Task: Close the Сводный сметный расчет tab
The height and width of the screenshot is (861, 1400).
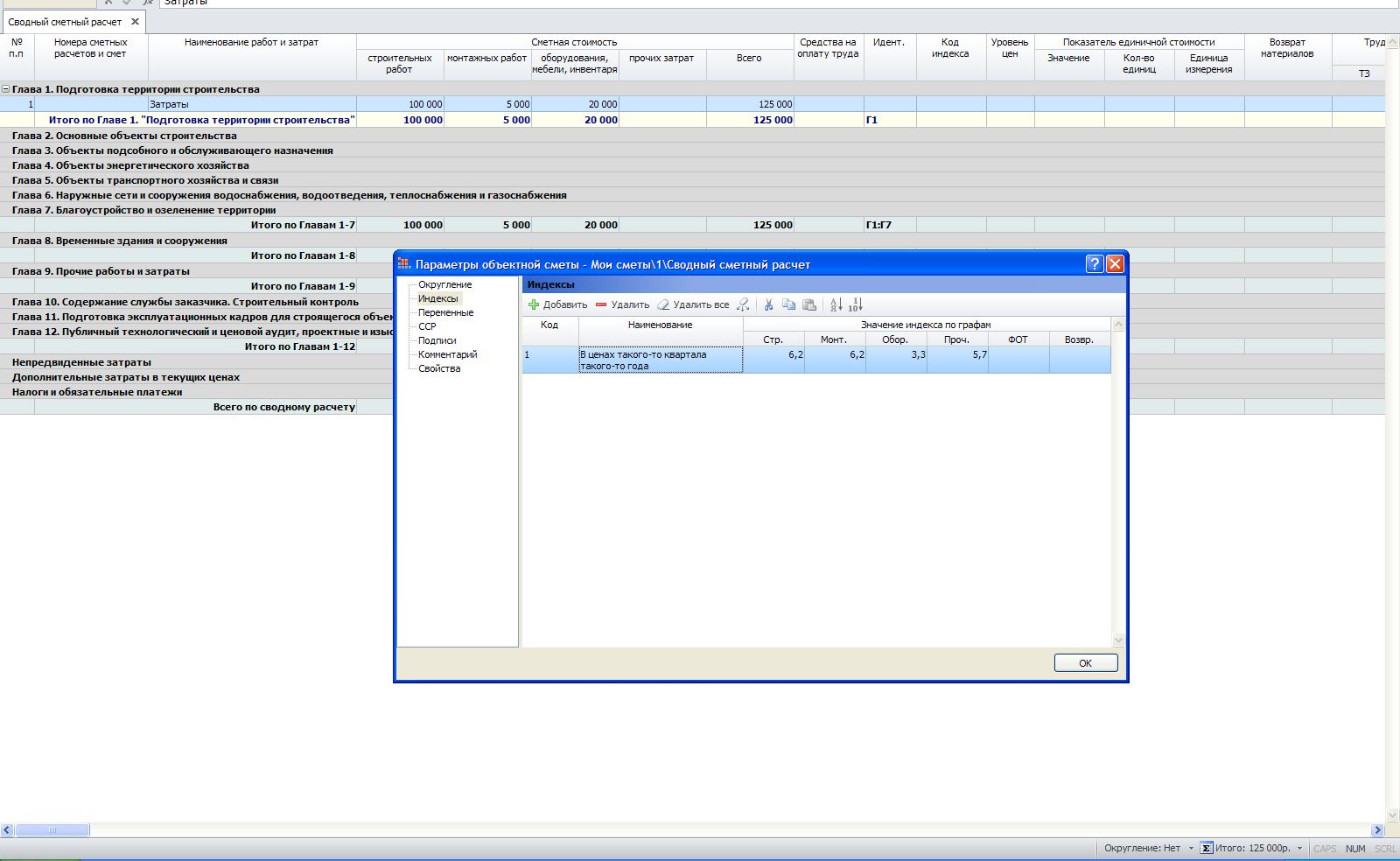Action: (x=135, y=22)
